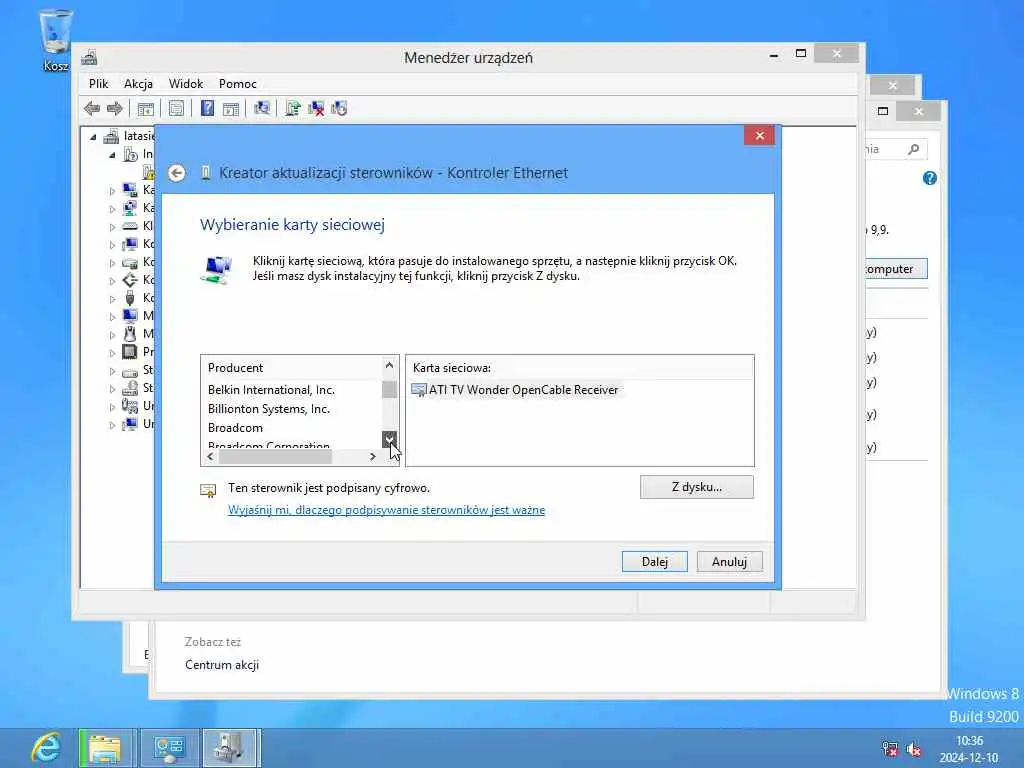Click Centrum akcji link in background window
Screen dimensions: 1024x768
(221, 665)
